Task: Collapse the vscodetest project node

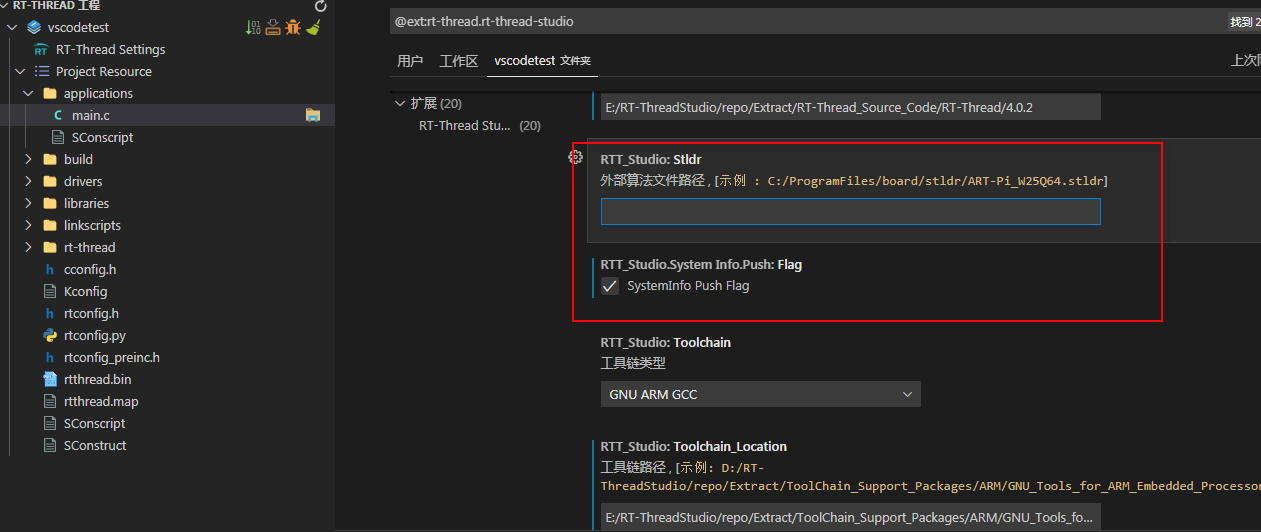Action: (x=12, y=28)
